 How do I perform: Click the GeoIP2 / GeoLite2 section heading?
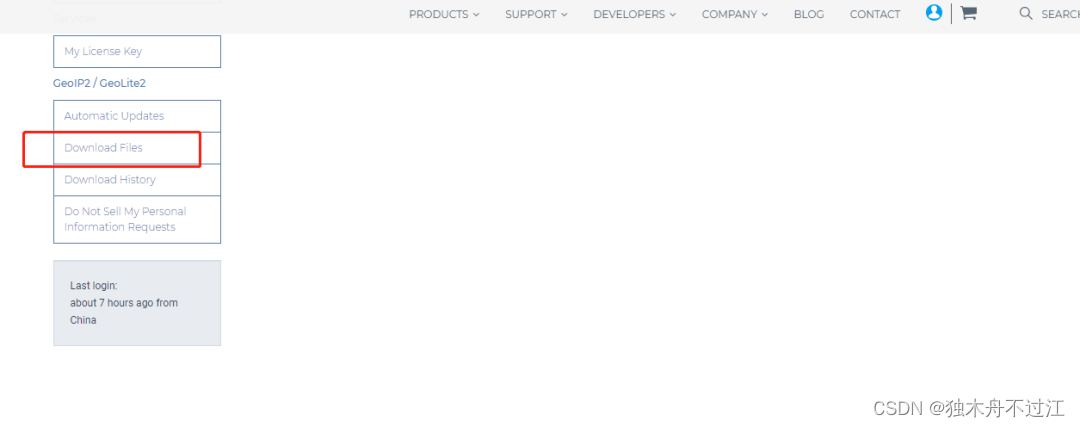pyautogui.click(x=99, y=83)
